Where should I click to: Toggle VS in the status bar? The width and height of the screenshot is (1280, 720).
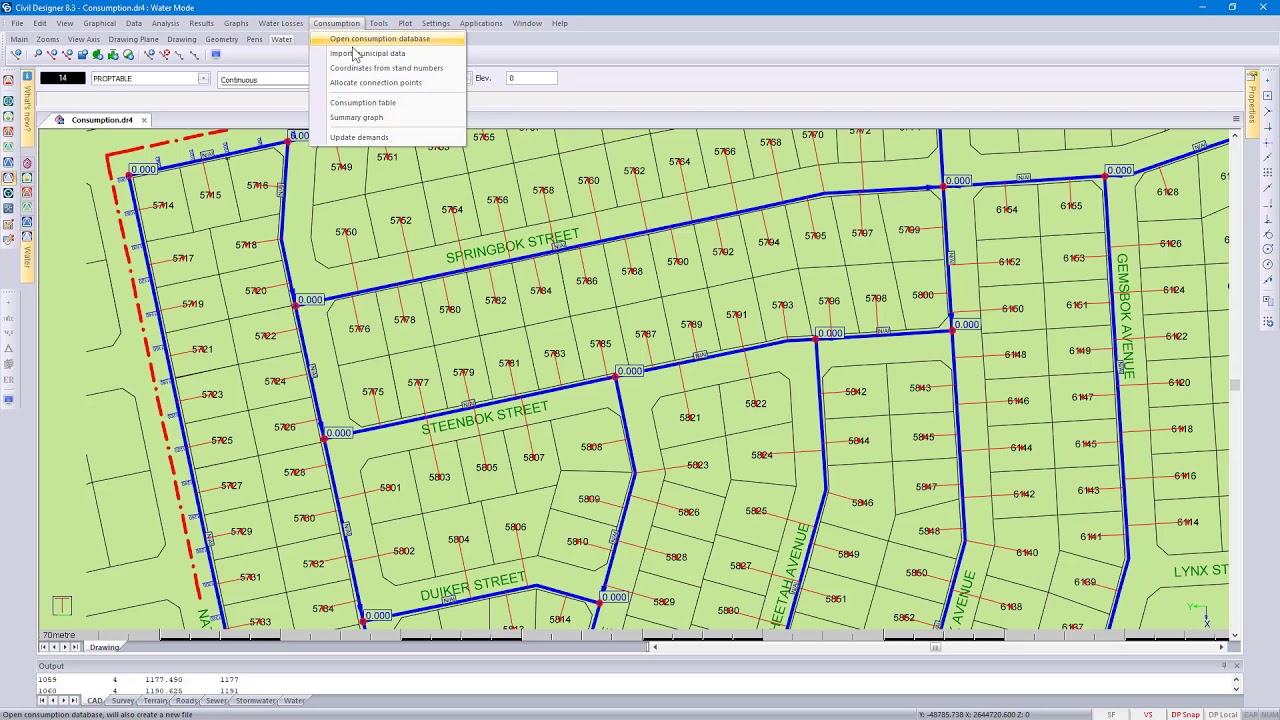[1148, 714]
